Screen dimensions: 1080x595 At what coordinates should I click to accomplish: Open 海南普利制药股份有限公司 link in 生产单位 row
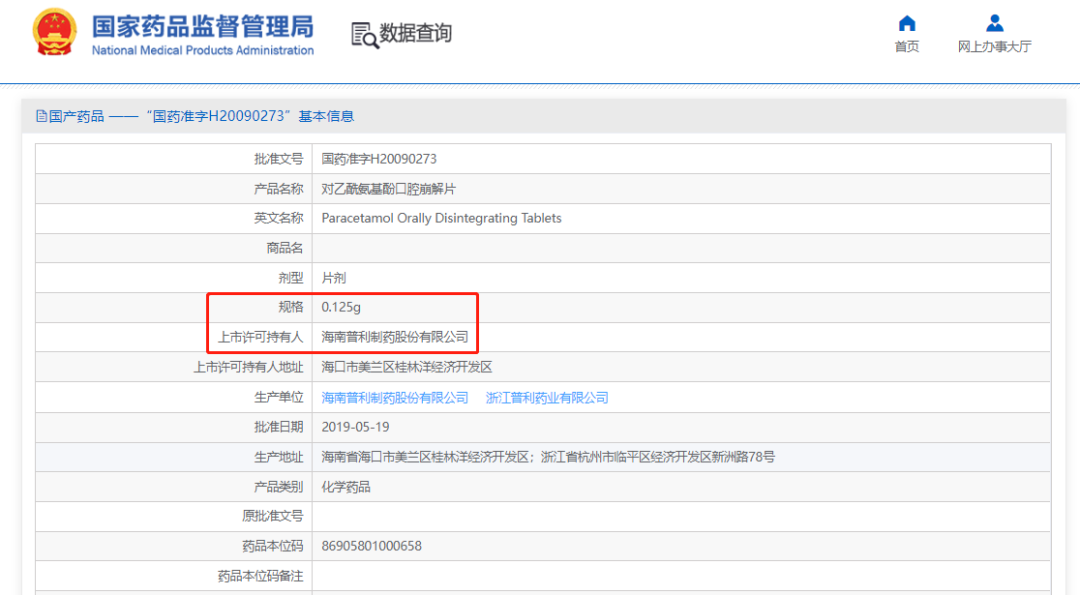tap(395, 397)
